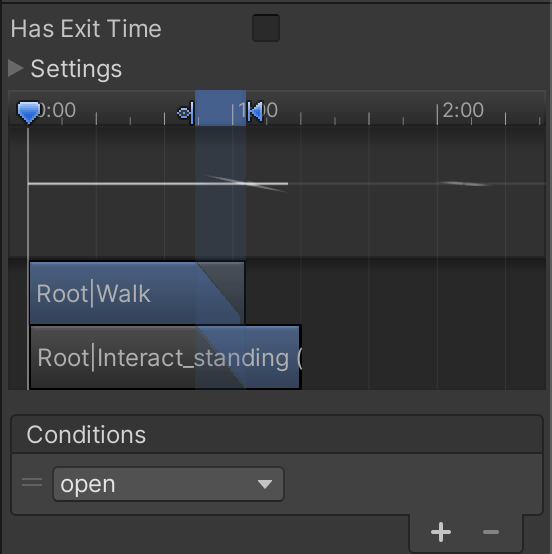Grab the condition reorder handle icon
The image size is (552, 554).
32,482
